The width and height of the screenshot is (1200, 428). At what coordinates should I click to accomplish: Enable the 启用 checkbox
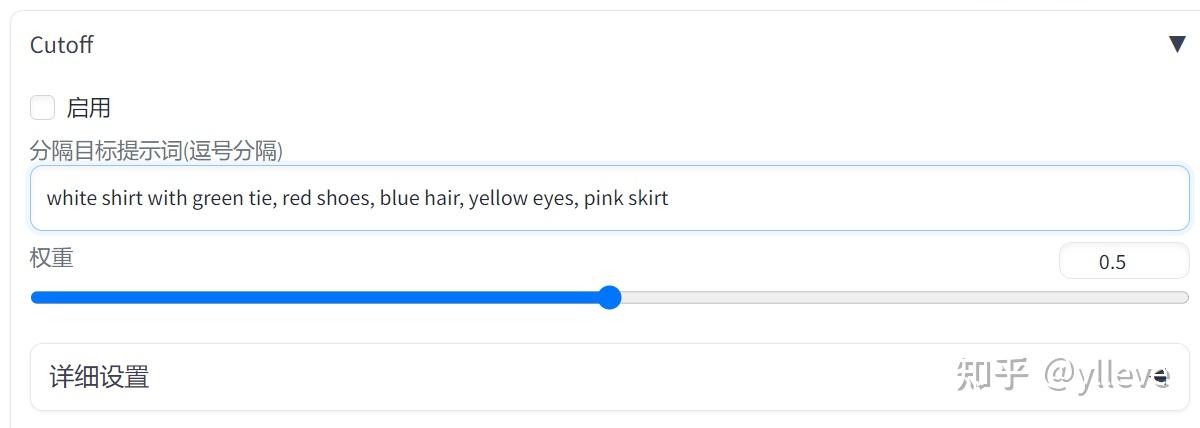(x=43, y=107)
